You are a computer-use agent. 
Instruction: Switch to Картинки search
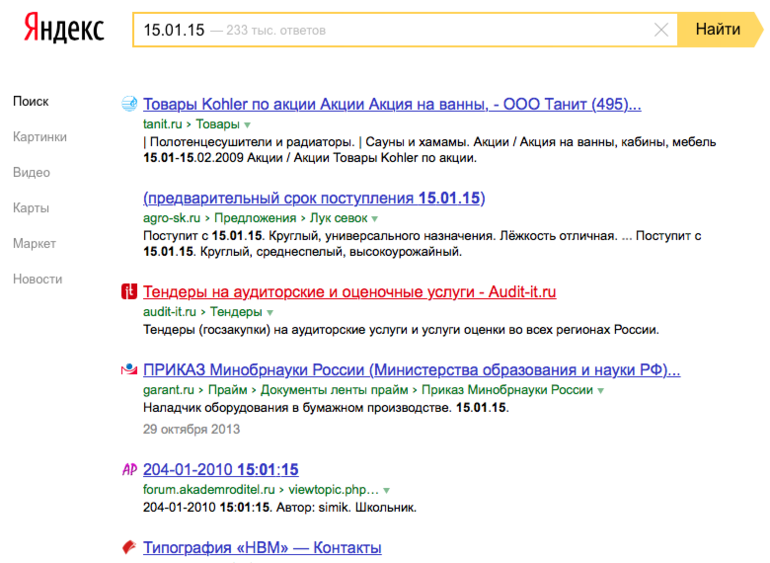coord(40,137)
